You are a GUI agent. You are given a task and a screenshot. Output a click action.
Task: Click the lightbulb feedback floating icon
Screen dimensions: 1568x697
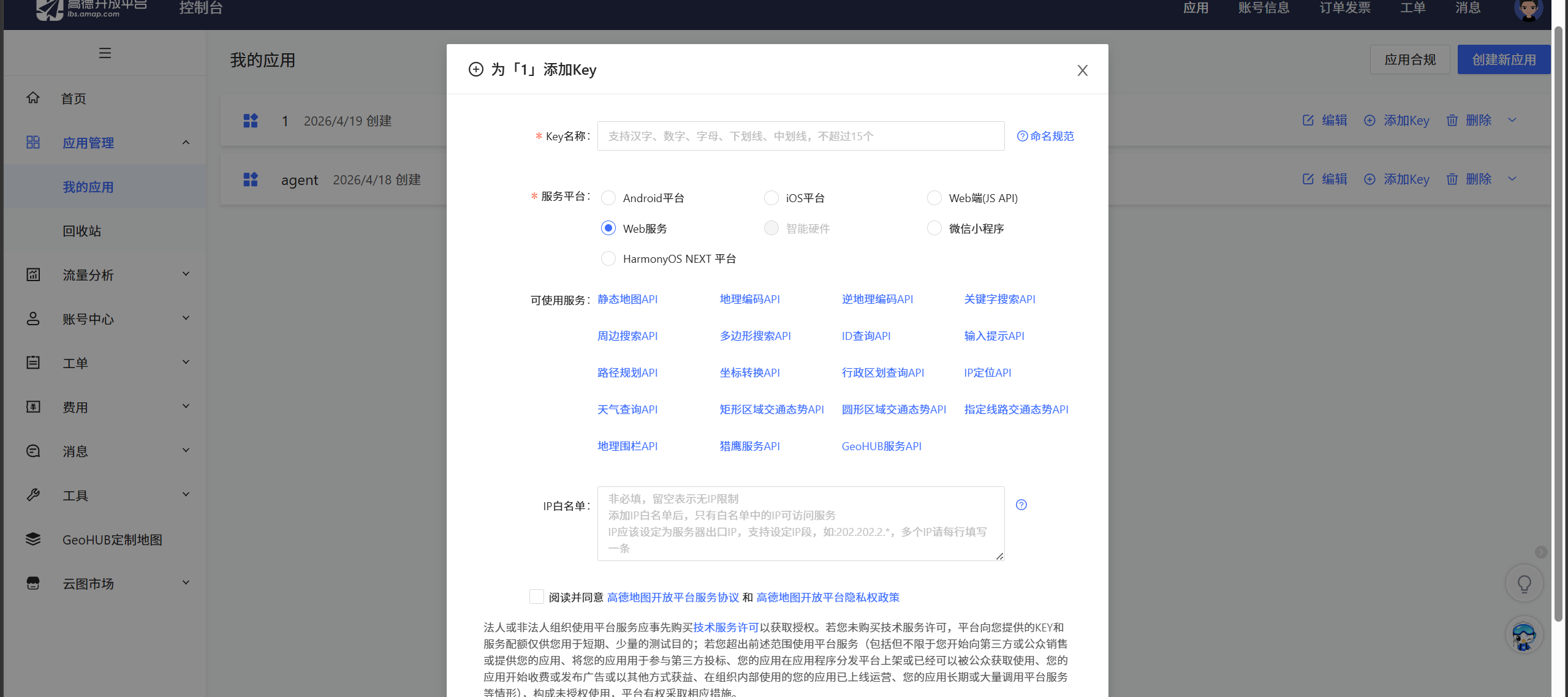coord(1524,584)
